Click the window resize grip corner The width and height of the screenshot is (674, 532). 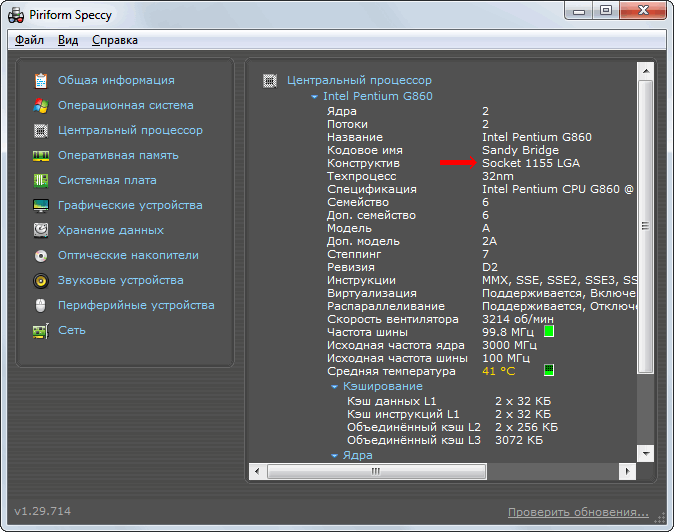pyautogui.click(x=660, y=518)
